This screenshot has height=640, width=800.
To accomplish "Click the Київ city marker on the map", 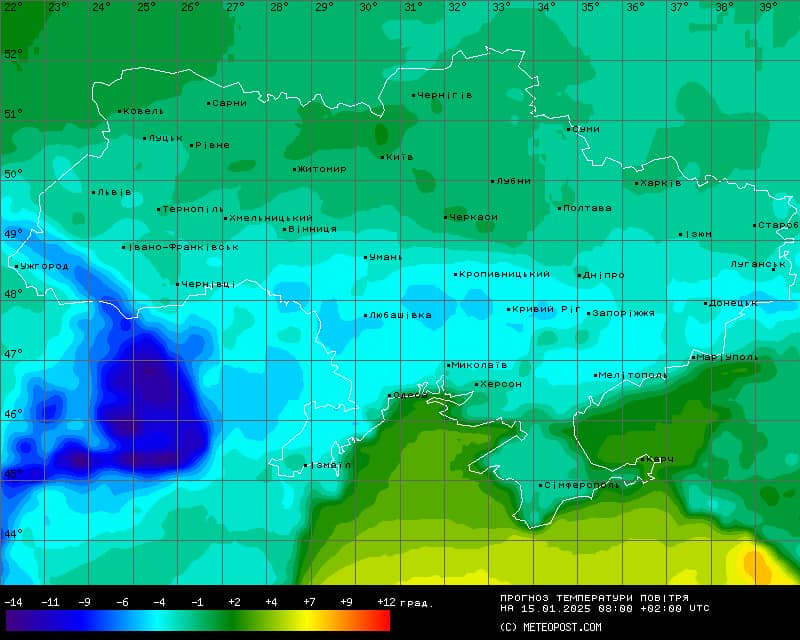I will click(x=383, y=157).
